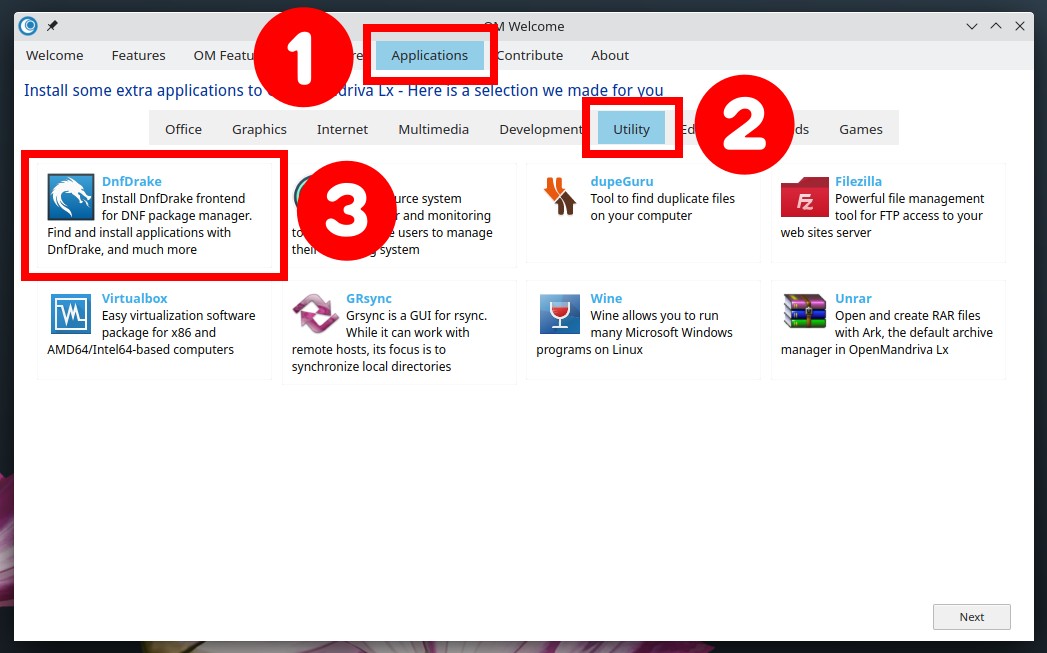Open the dupeGuru title link
Viewport: 1047px width, 653px height.
[622, 181]
